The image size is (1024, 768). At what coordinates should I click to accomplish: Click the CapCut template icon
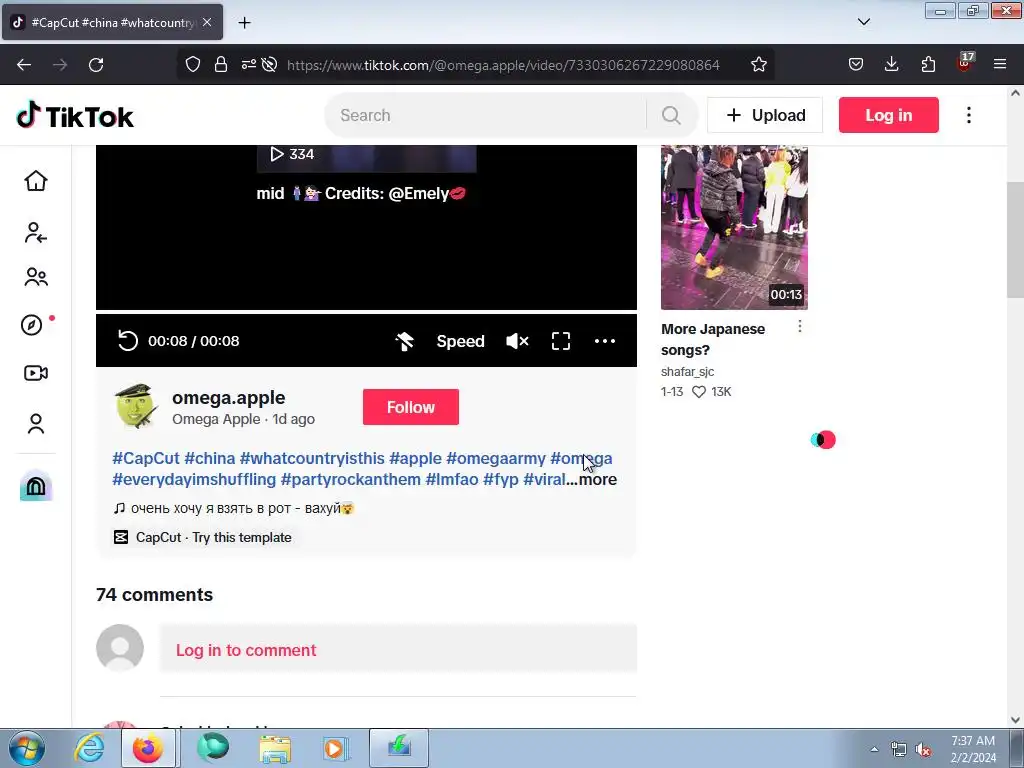[x=121, y=537]
